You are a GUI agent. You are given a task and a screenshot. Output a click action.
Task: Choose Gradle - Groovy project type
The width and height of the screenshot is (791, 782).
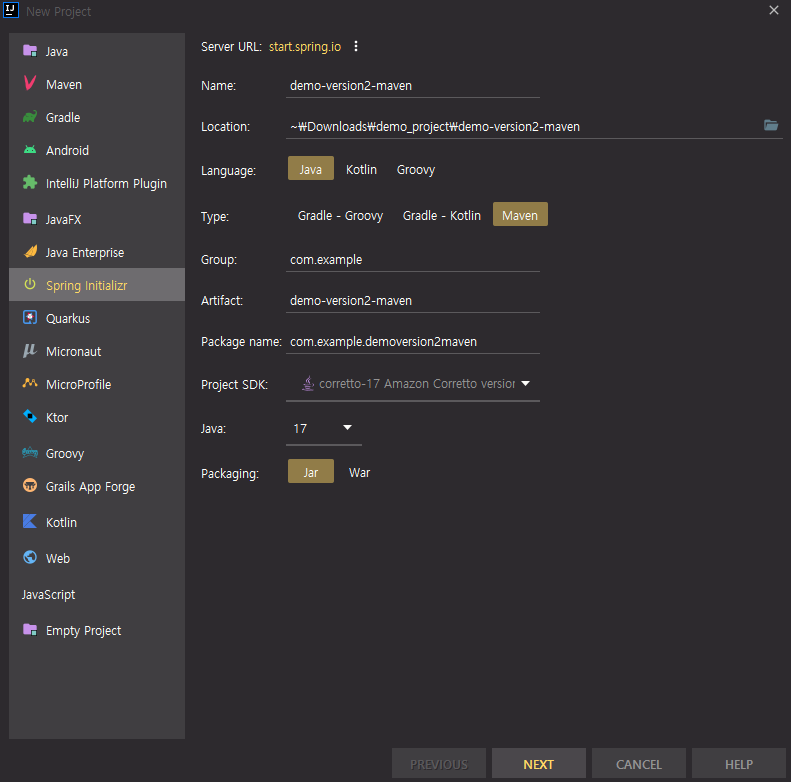(x=341, y=216)
